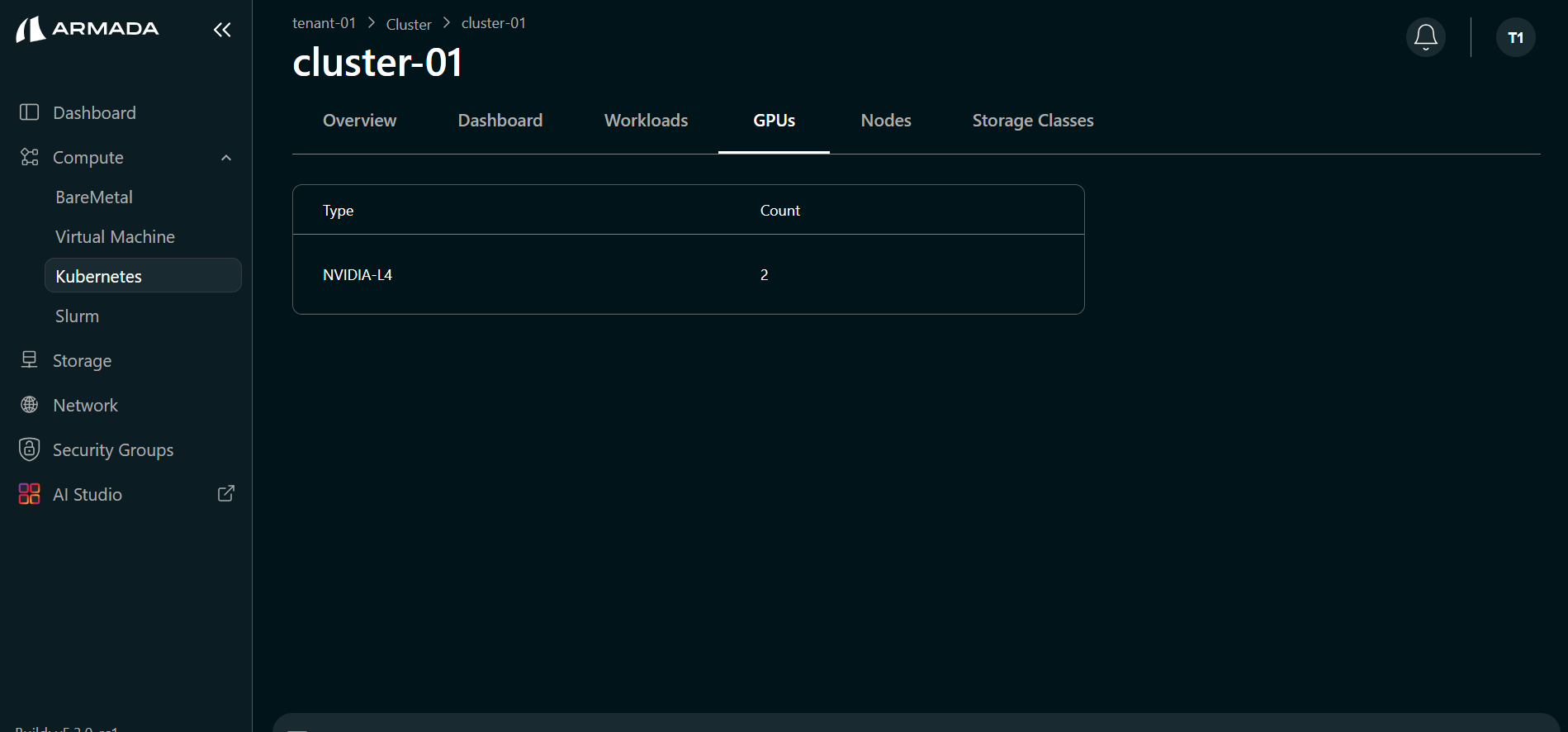Click the AI Studio colored grid icon
The height and width of the screenshot is (732, 1568).
pos(30,494)
